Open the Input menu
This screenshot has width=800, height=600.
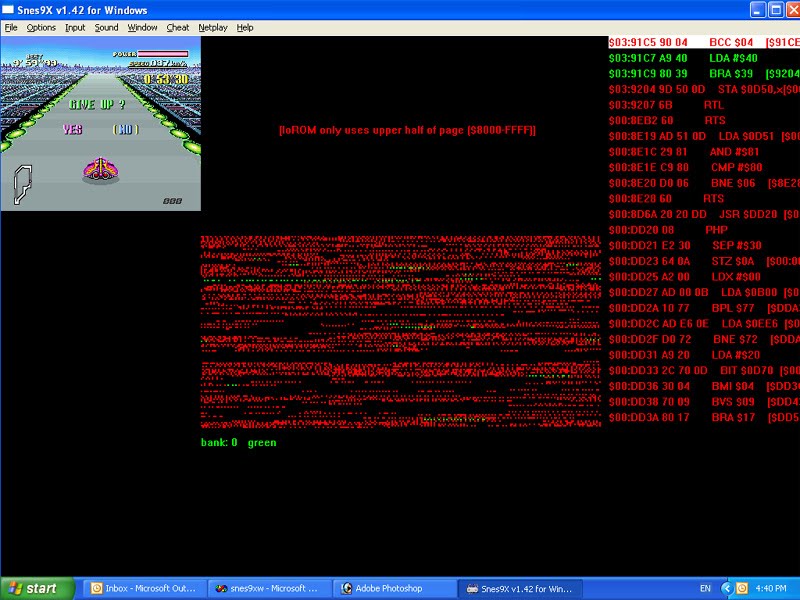(75, 28)
